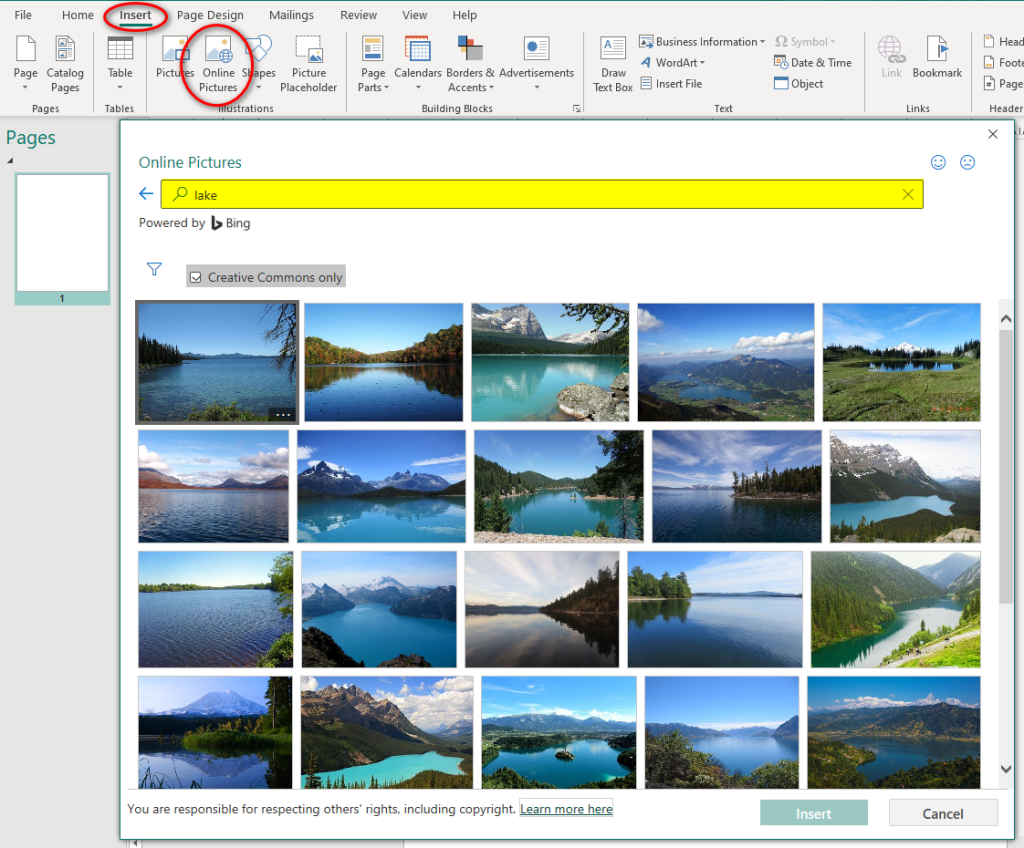Toggle the Creative Commons only checkbox
This screenshot has height=848, width=1024.
(x=196, y=277)
